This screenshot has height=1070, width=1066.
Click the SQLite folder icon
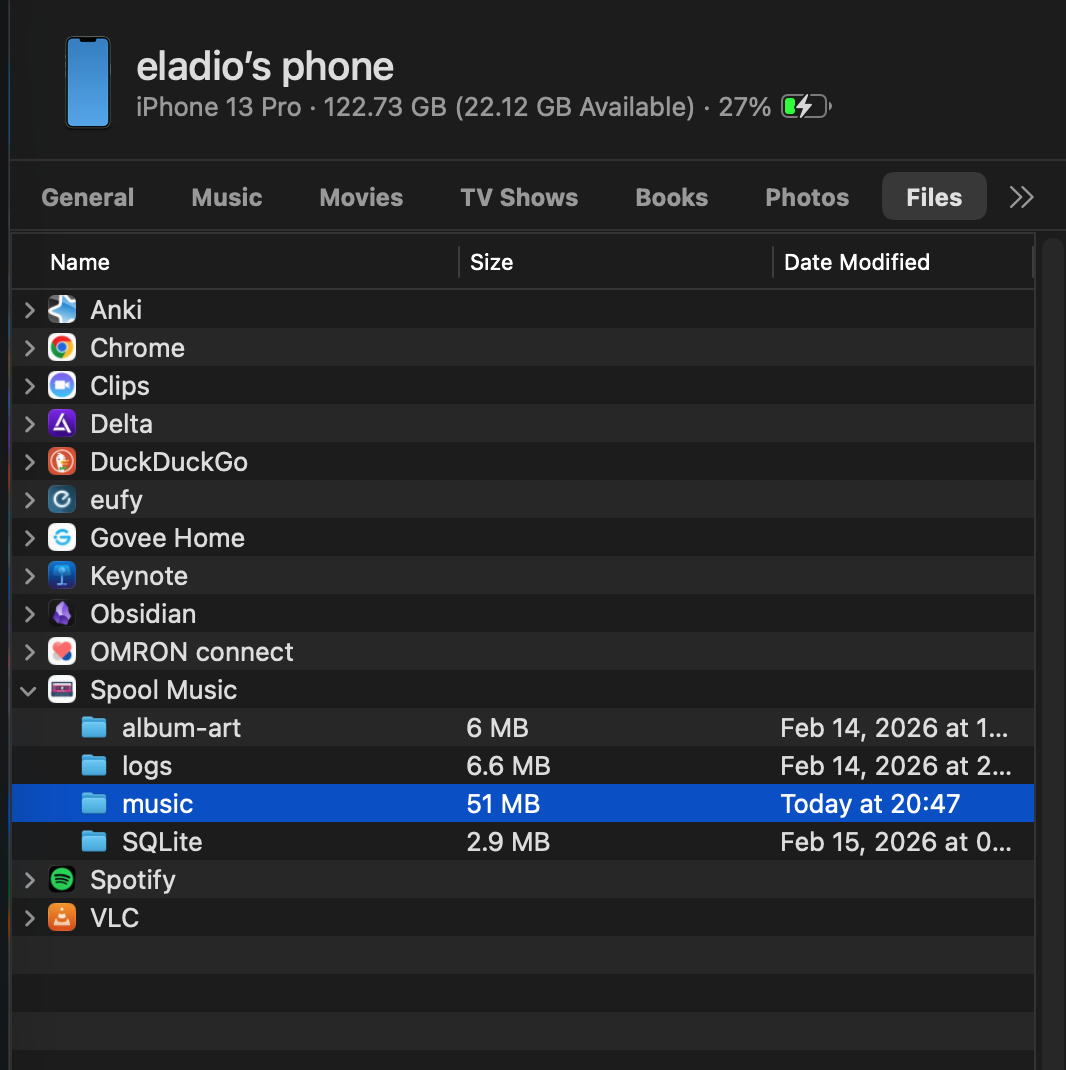[x=94, y=841]
